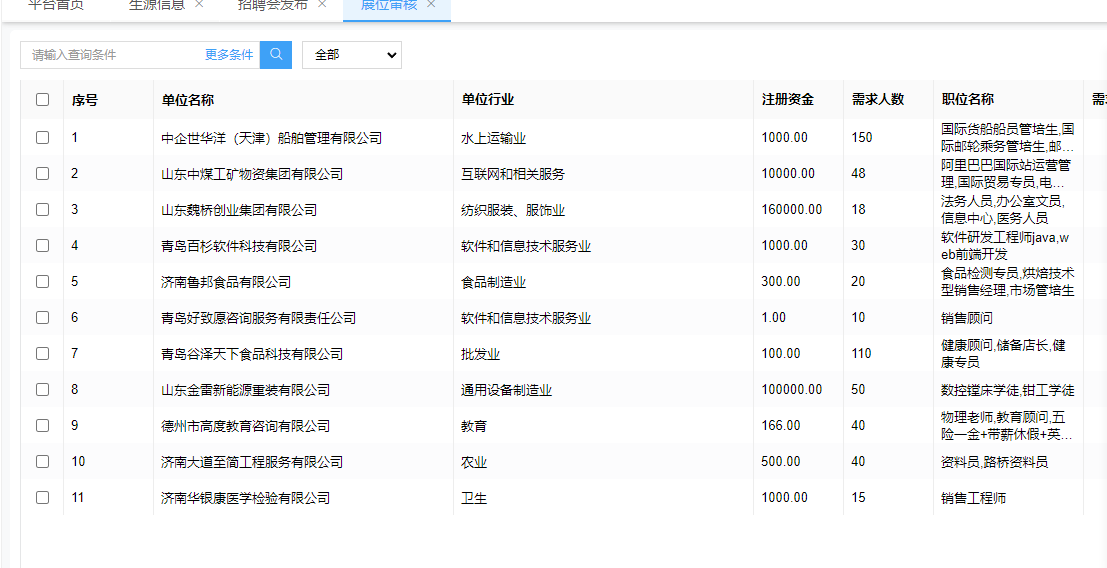Close the 展位审核 tab
This screenshot has height=568, width=1107.
(x=431, y=4)
